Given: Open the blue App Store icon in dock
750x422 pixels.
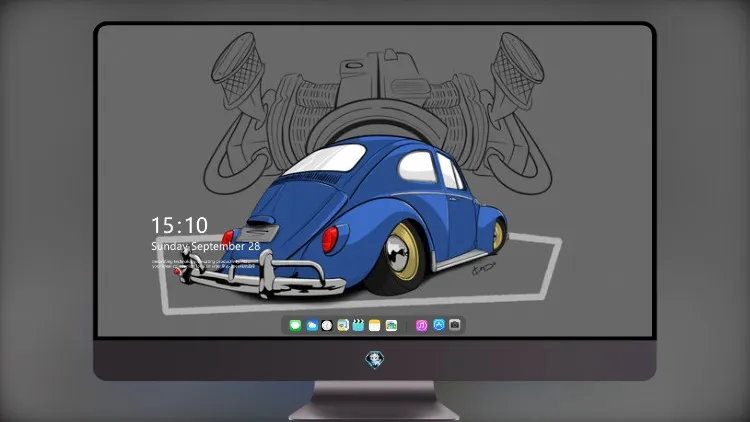Looking at the screenshot, I should click(x=439, y=325).
